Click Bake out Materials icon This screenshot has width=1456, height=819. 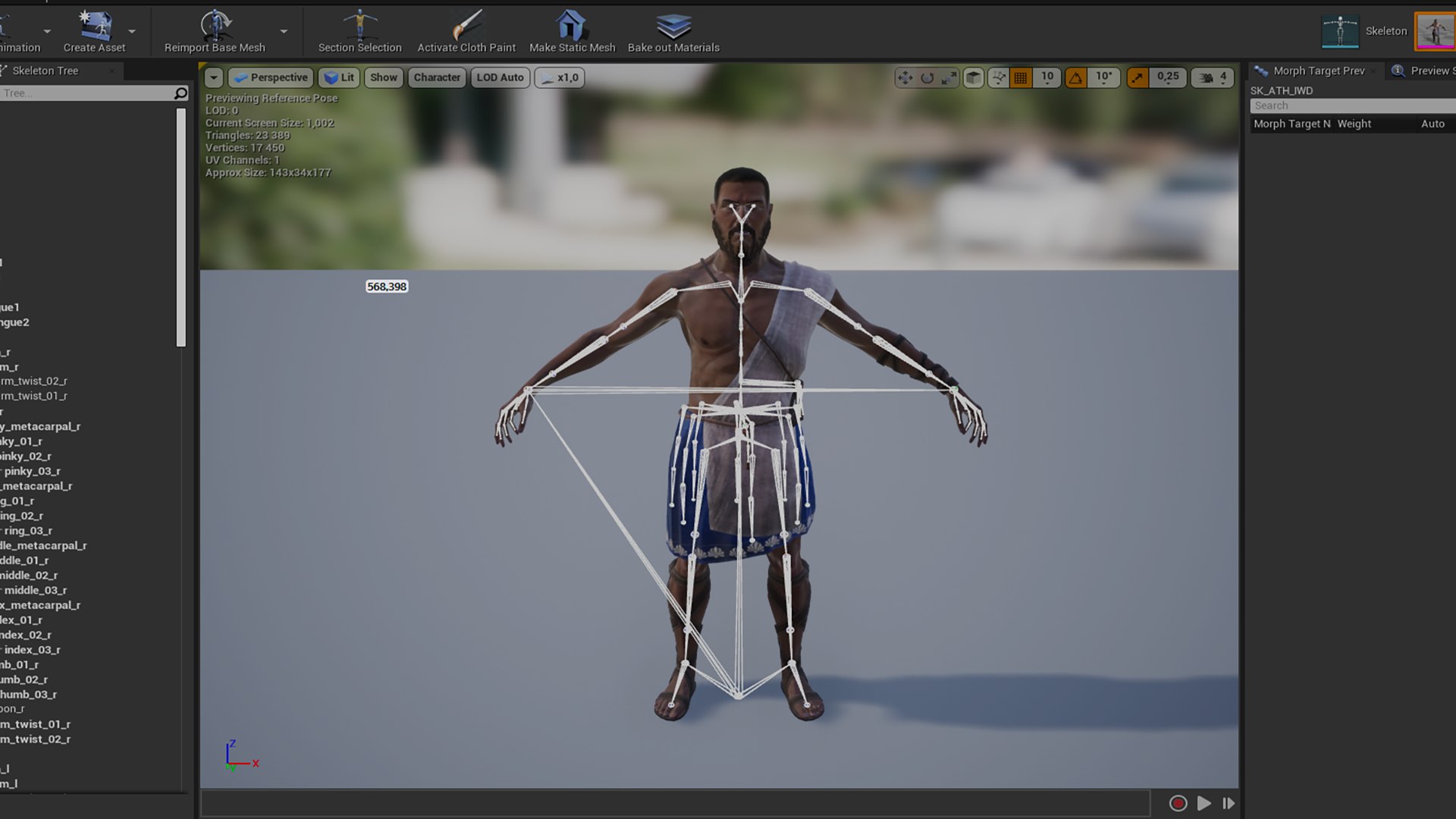pos(673,27)
